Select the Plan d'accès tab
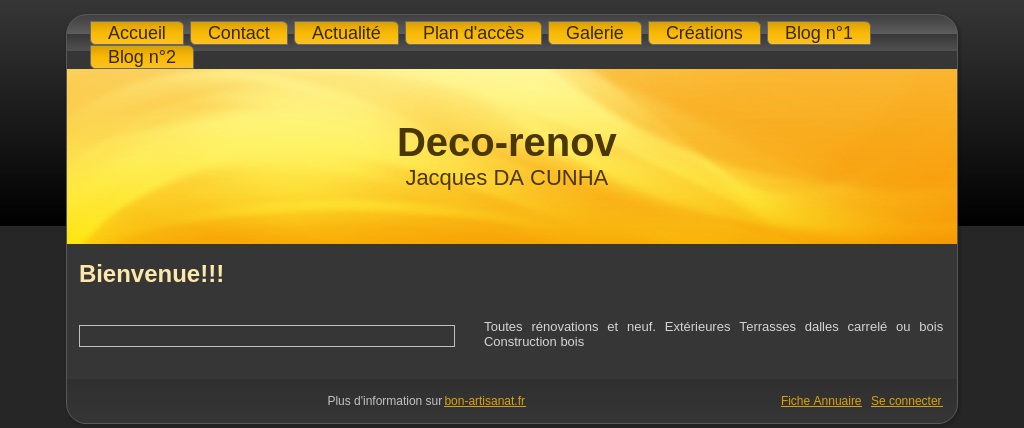 pos(473,33)
